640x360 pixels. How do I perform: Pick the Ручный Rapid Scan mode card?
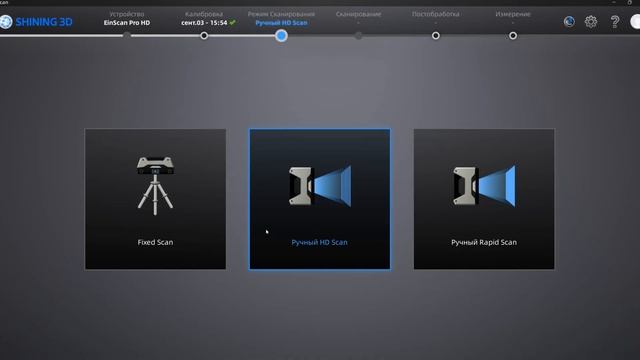(x=484, y=199)
